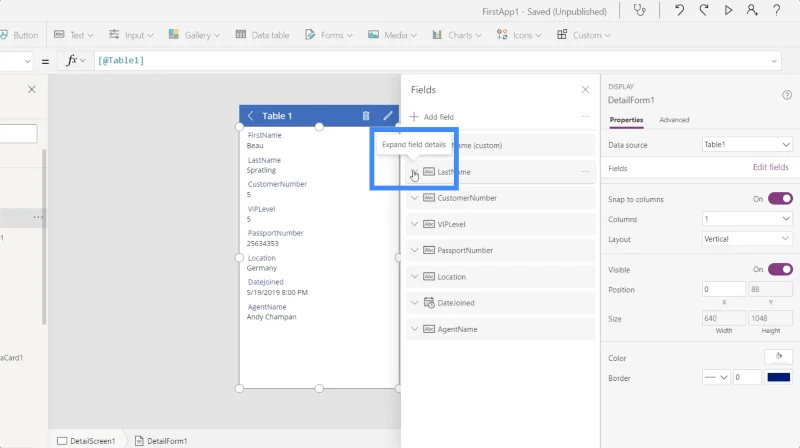The width and height of the screenshot is (800, 448).
Task: Open the Gallery insert menu
Action: 194,35
